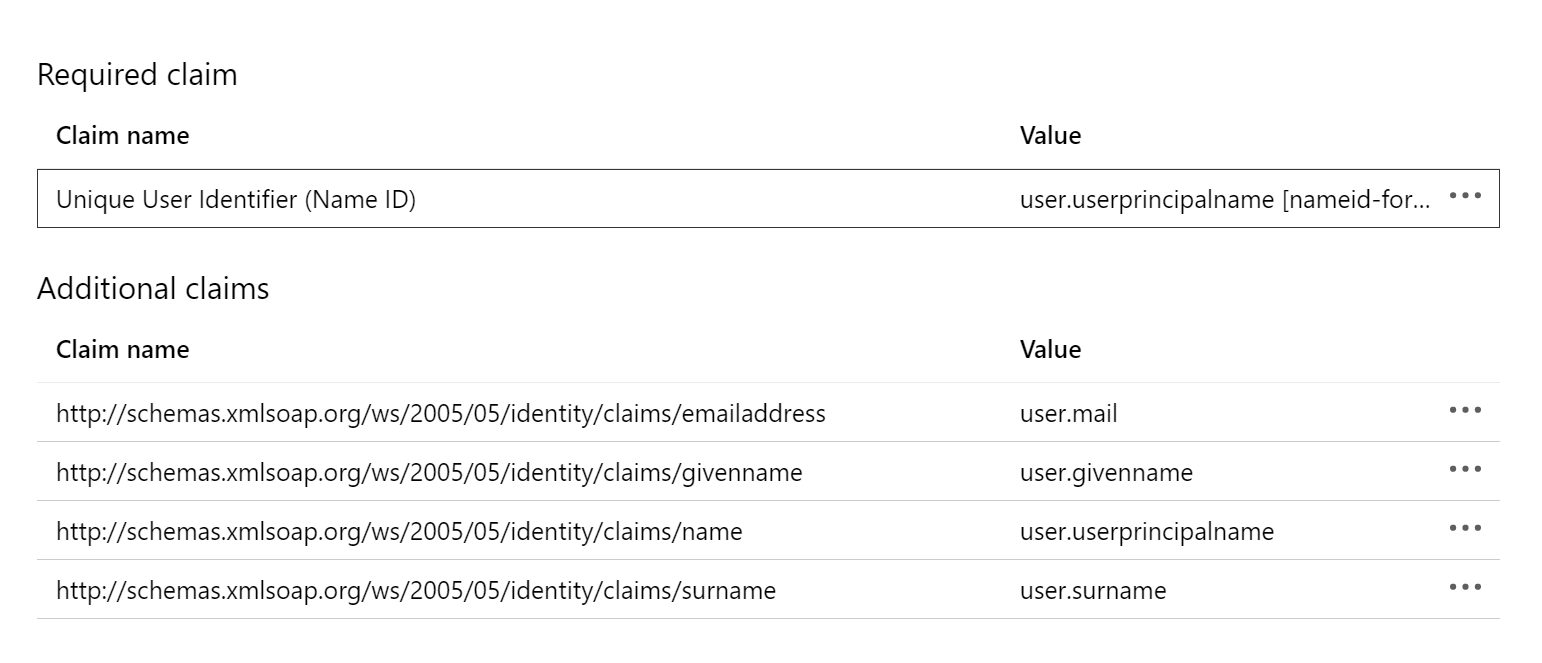The image size is (1542, 663).
Task: Click the user.mail value
Action: click(1068, 413)
